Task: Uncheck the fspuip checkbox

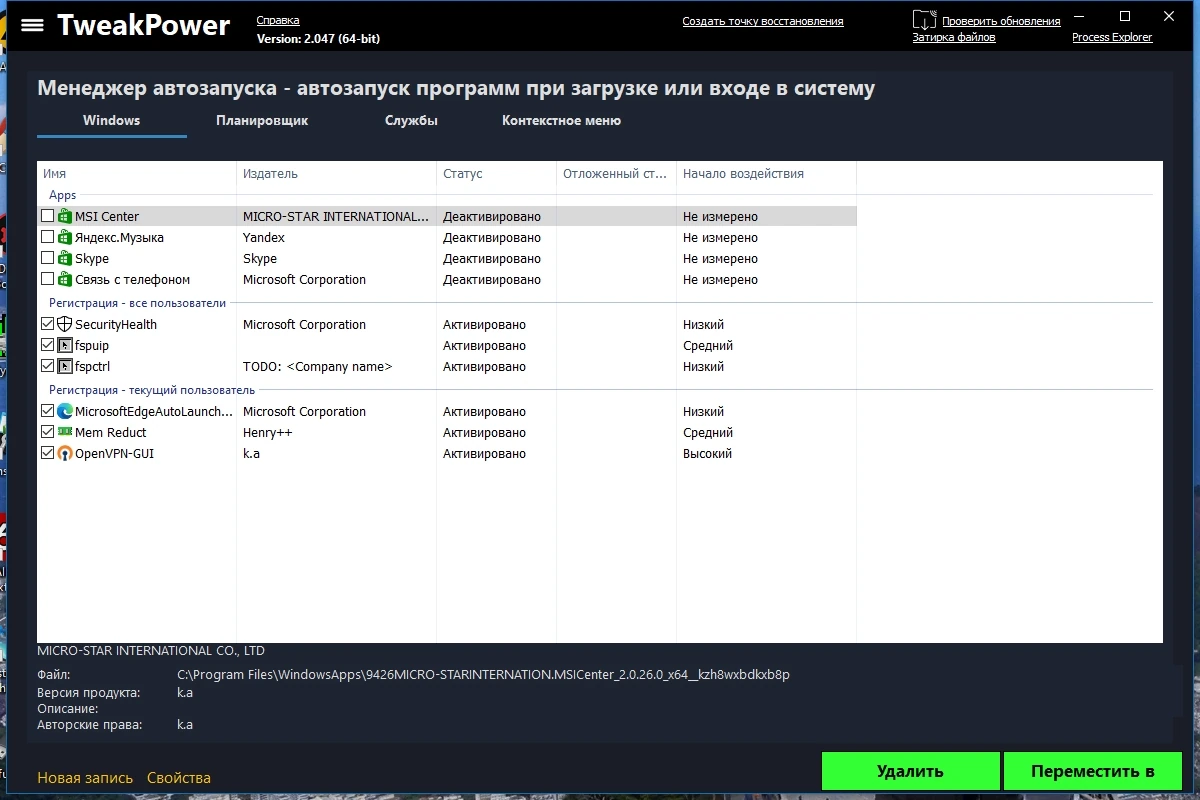Action: tap(47, 345)
